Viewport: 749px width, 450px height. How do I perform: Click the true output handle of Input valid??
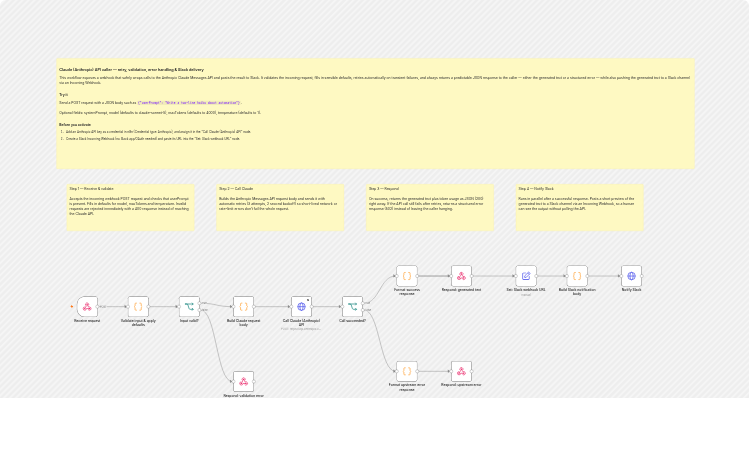(201, 303)
